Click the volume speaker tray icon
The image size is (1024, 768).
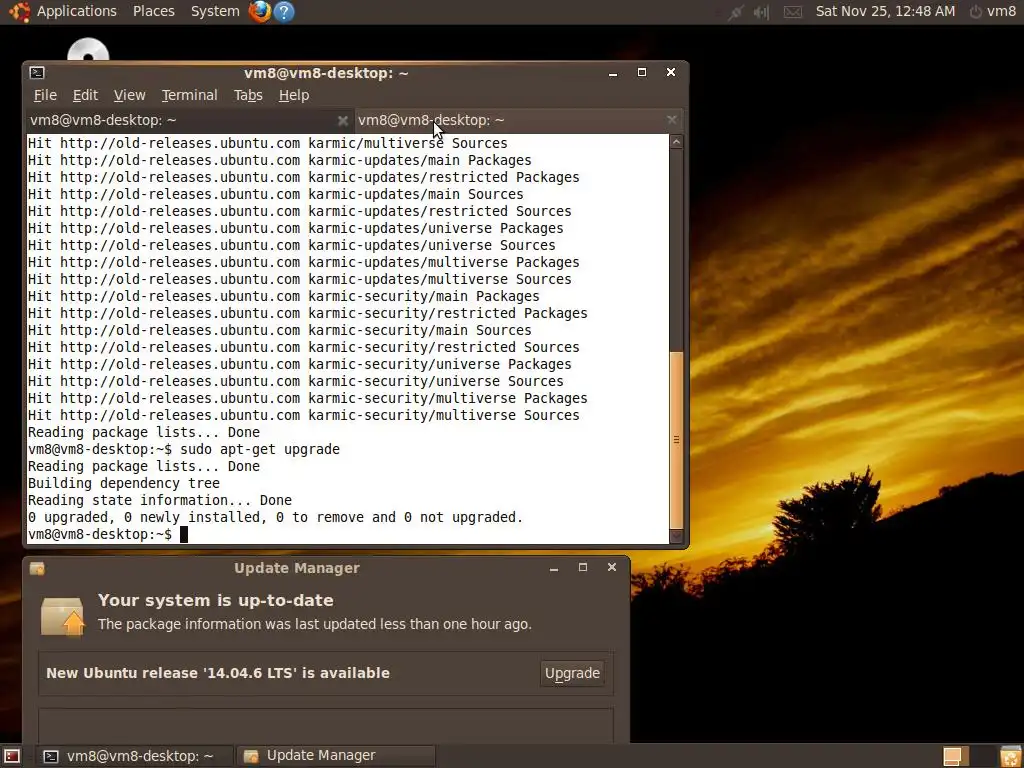[761, 12]
